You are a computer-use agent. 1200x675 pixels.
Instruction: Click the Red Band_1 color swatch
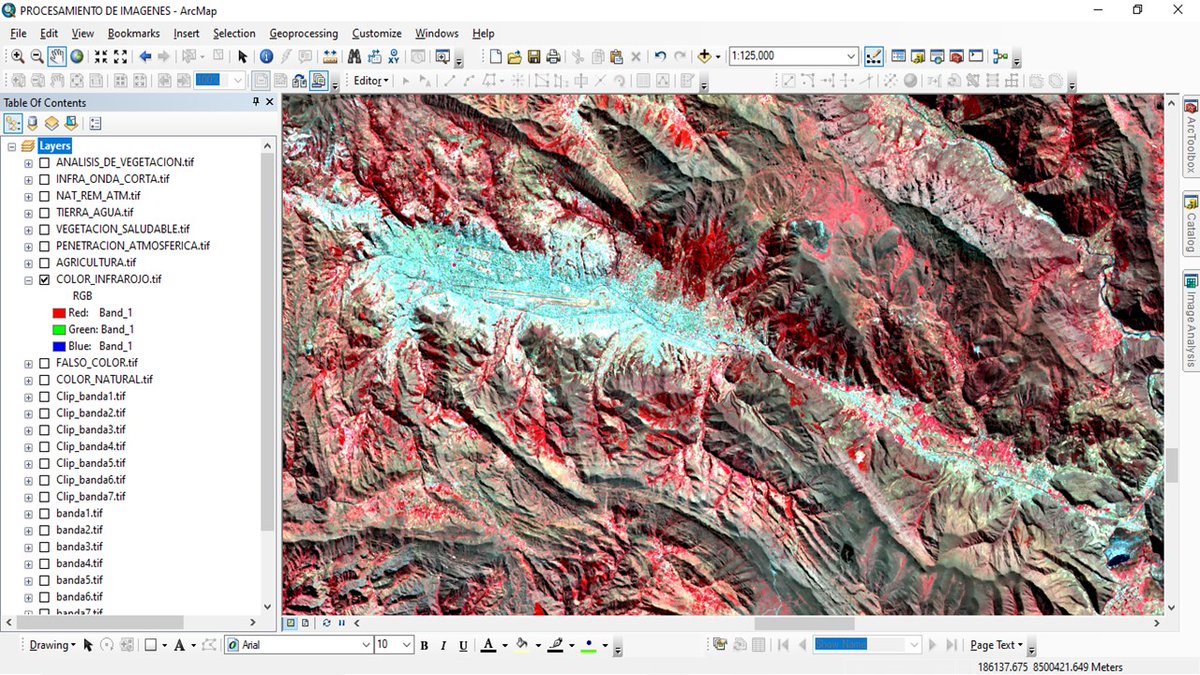click(x=59, y=313)
